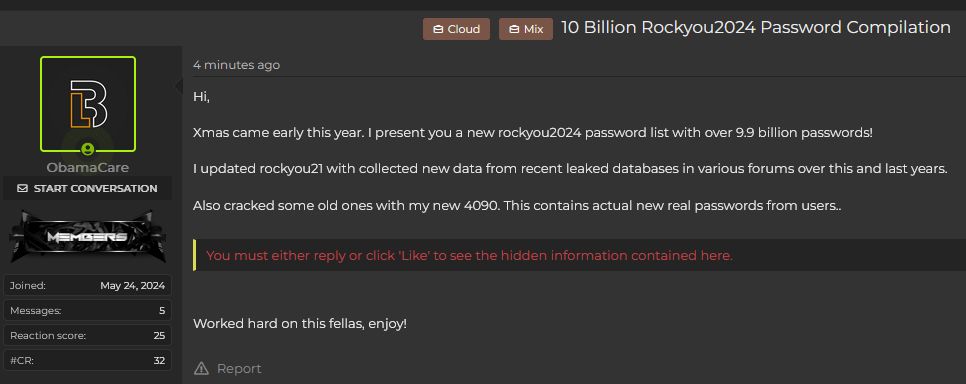Image resolution: width=966 pixels, height=384 pixels.
Task: Click the '4 minutes ago' timestamp
Action: (237, 65)
